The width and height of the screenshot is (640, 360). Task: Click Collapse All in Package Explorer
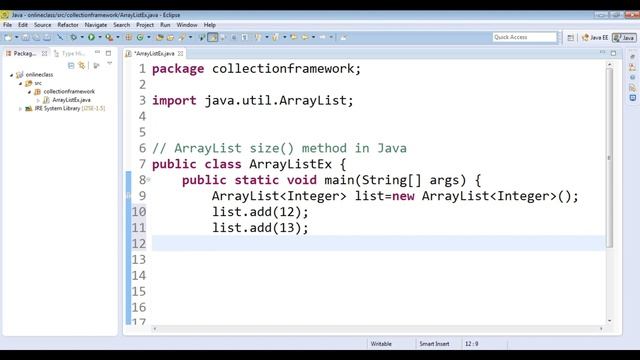coord(71,65)
